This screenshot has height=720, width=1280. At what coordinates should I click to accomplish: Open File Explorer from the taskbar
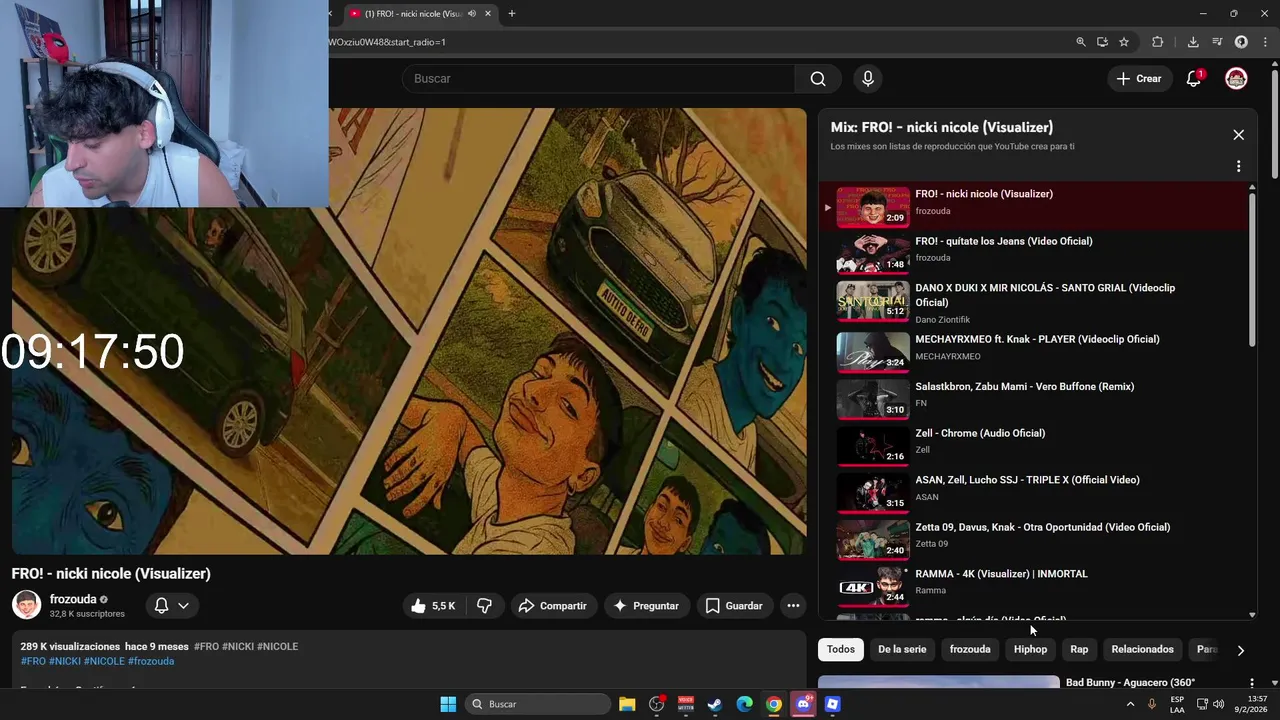(x=627, y=704)
